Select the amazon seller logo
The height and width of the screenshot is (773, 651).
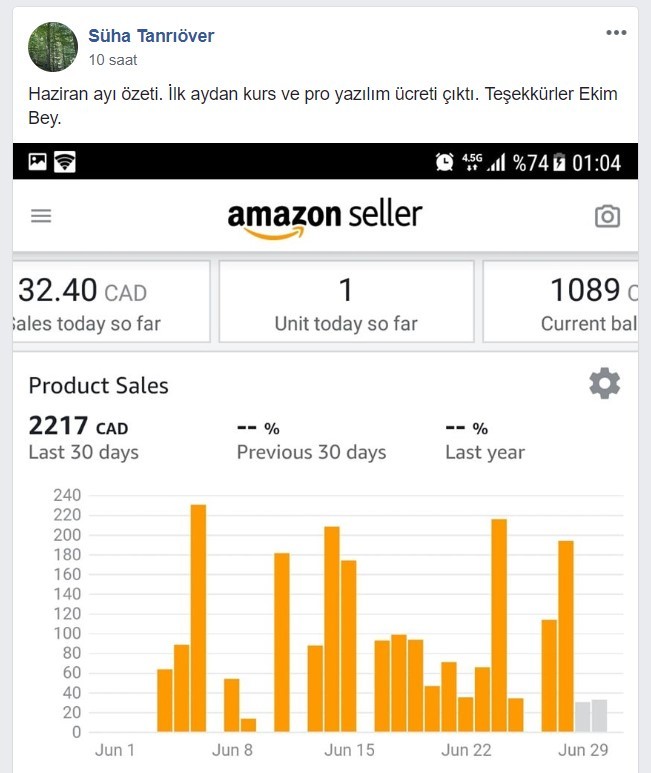pyautogui.click(x=324, y=218)
